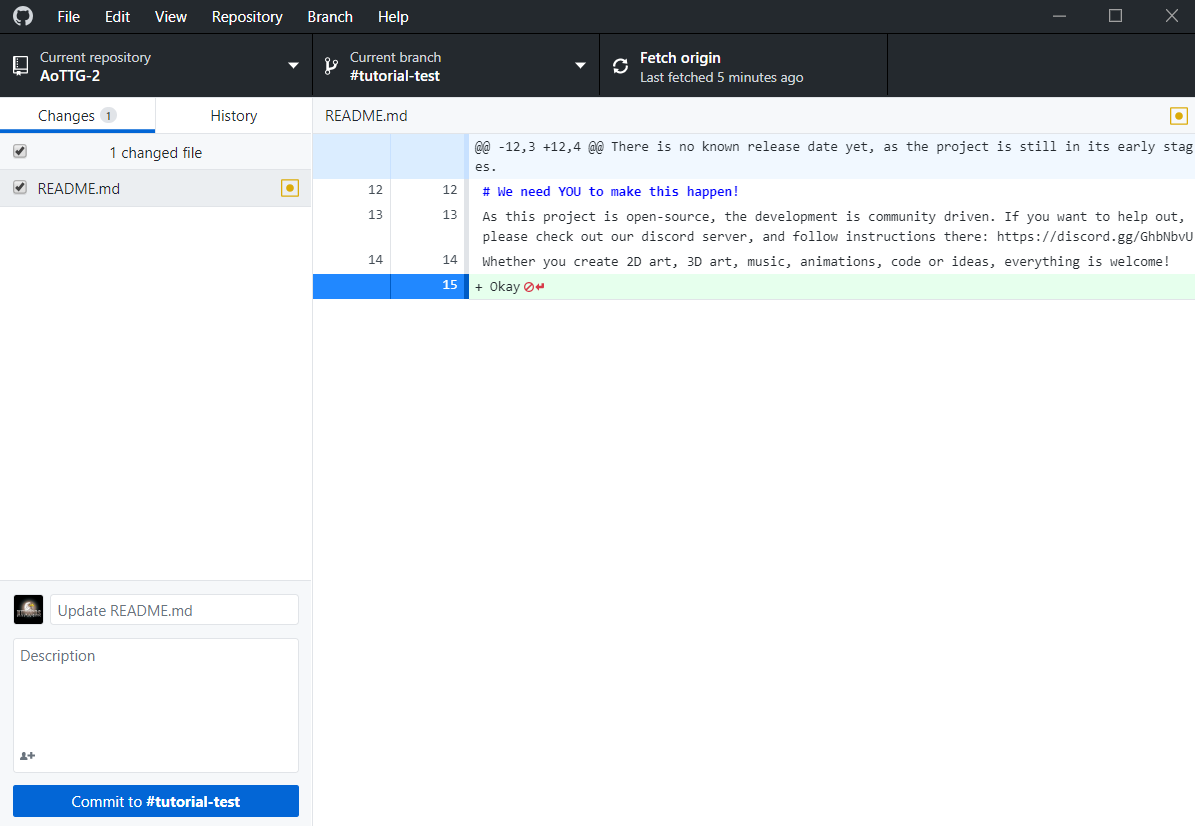Open the Repository menu

click(247, 17)
